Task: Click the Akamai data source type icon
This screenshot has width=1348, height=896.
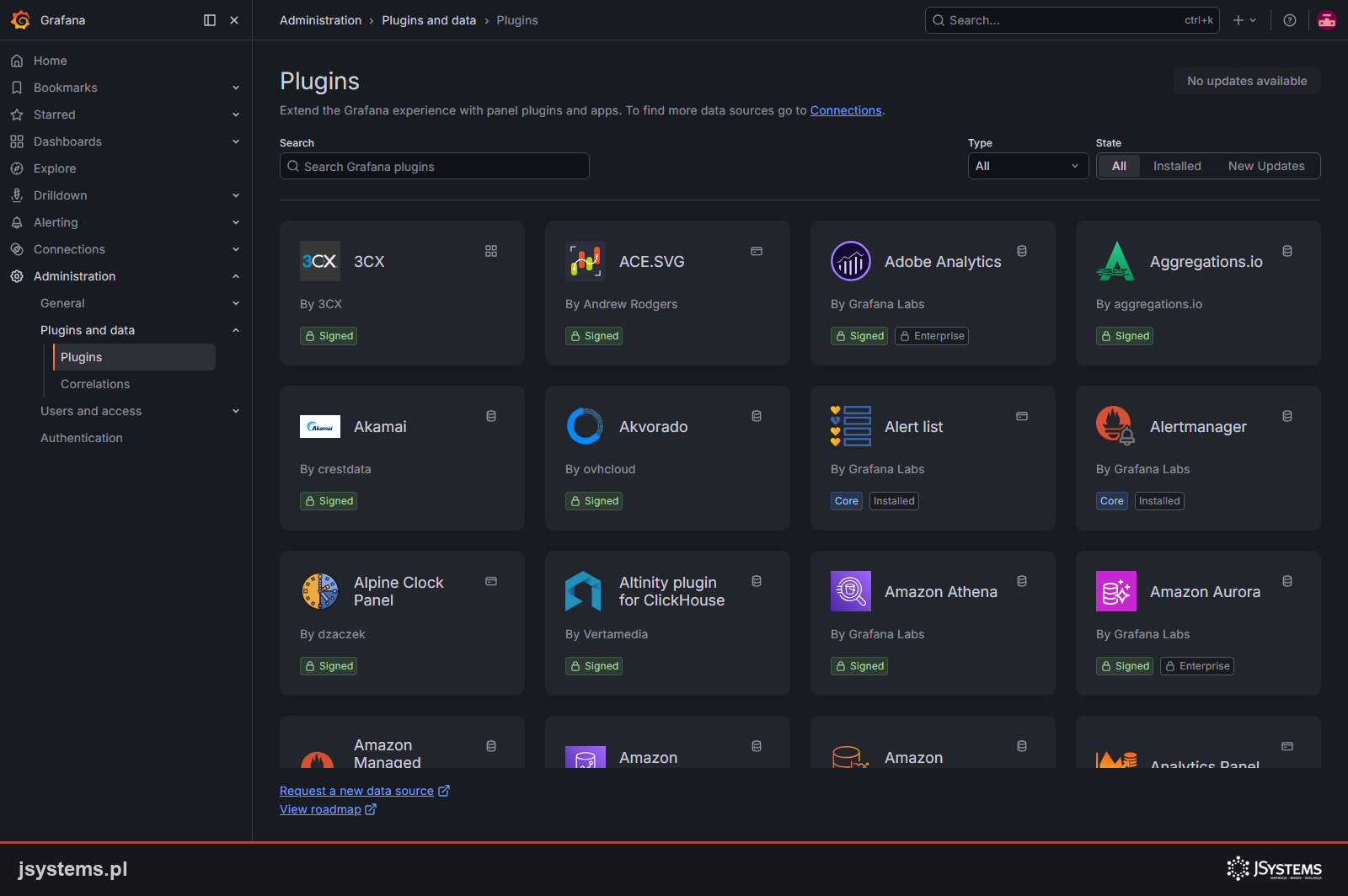Action: click(491, 416)
